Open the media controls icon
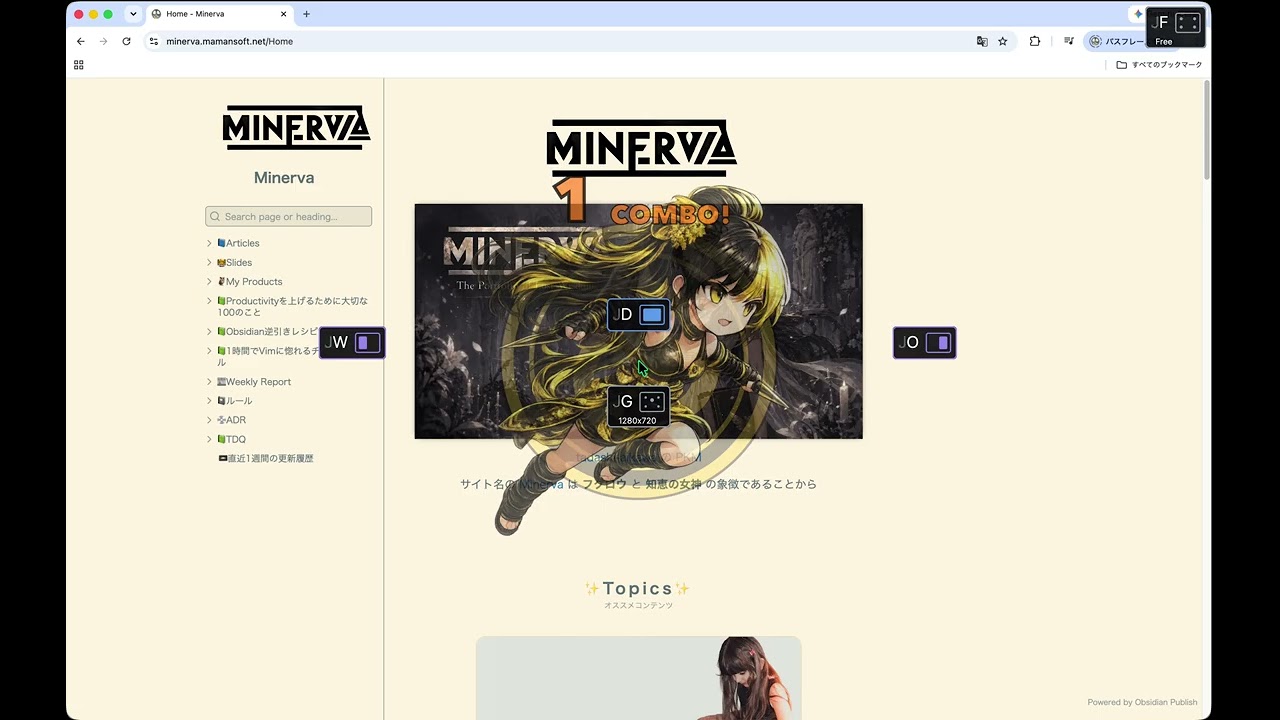Viewport: 1280px width, 720px height. pos(1069,41)
